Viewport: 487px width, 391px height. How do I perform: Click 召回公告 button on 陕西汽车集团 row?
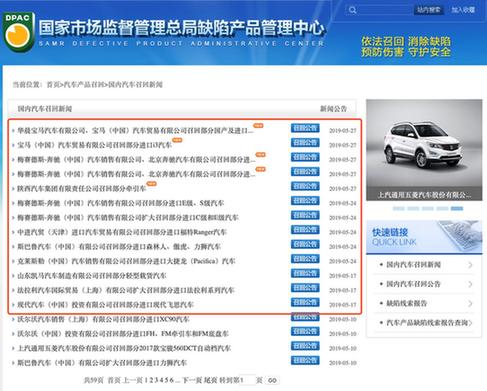[x=305, y=186]
